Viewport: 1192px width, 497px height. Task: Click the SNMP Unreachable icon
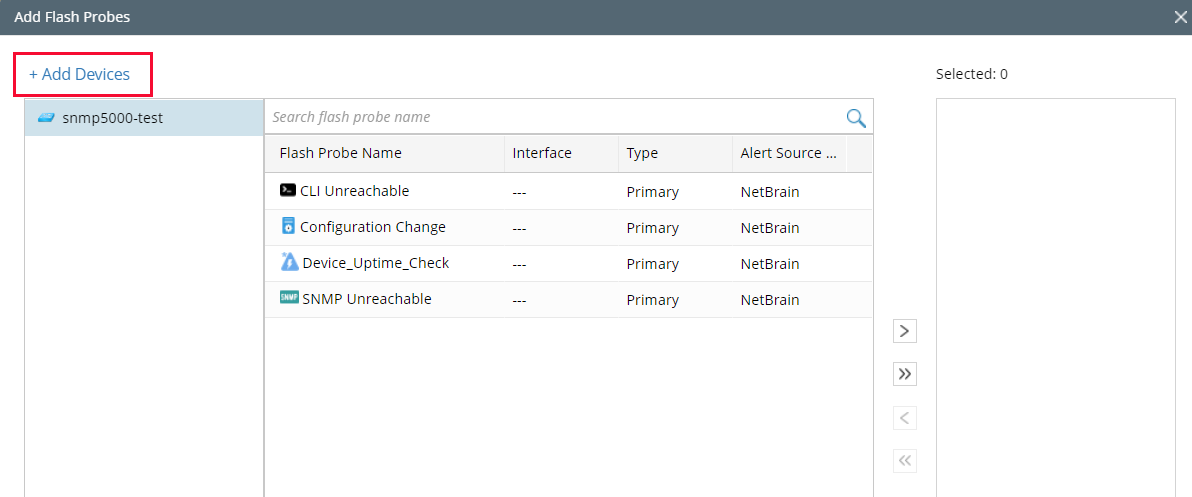coord(289,298)
